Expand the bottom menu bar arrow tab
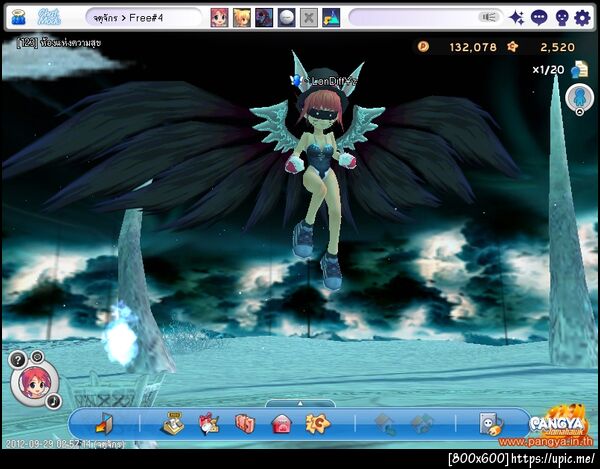600x469 pixels. click(300, 404)
